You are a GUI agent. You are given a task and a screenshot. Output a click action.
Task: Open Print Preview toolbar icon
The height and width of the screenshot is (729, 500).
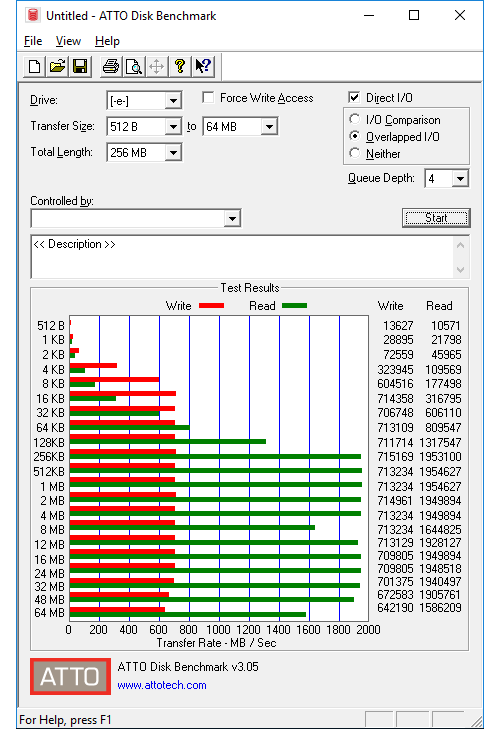pos(134,66)
